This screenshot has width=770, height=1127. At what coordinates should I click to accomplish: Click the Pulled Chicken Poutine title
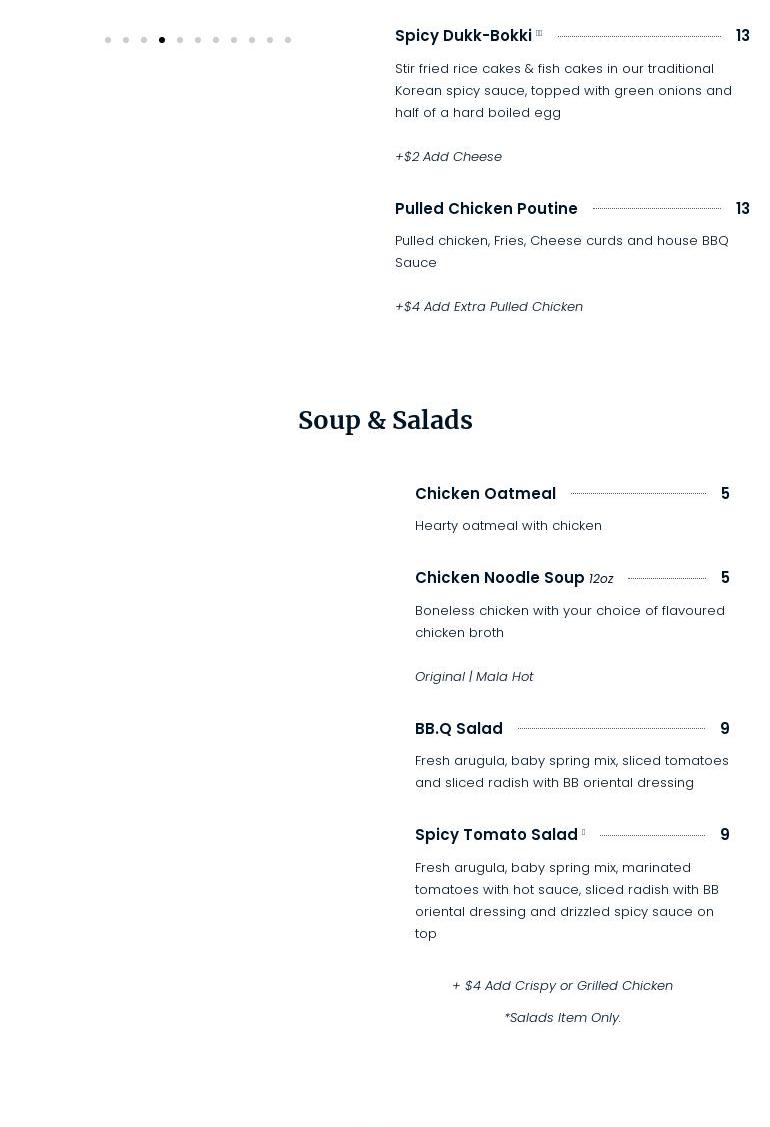point(486,209)
